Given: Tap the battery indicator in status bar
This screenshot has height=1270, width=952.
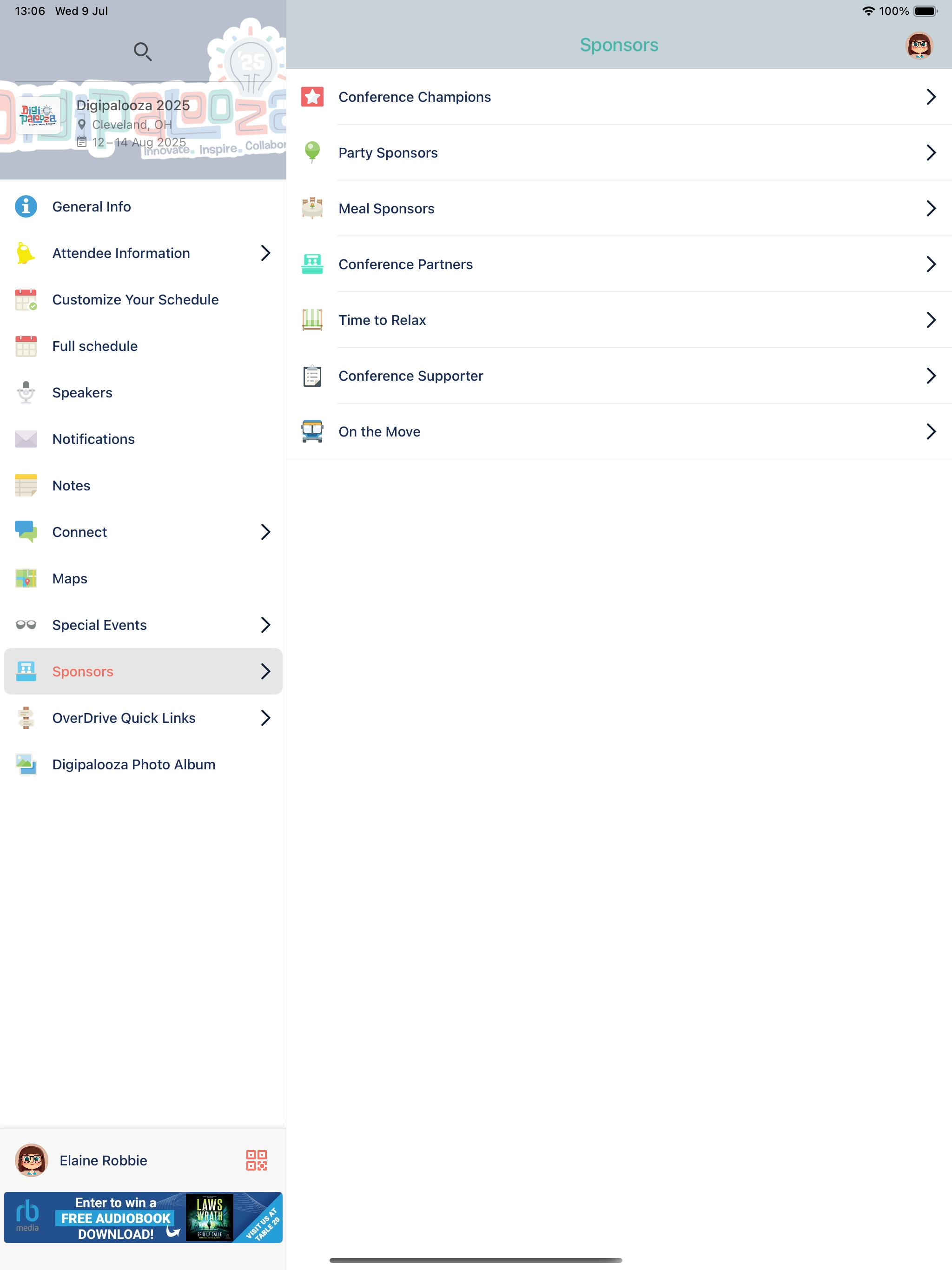Looking at the screenshot, I should tap(925, 11).
